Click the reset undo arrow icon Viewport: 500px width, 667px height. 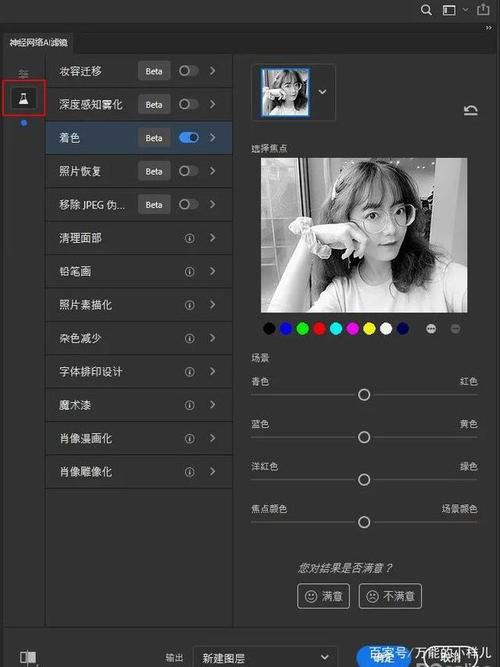tap(471, 111)
